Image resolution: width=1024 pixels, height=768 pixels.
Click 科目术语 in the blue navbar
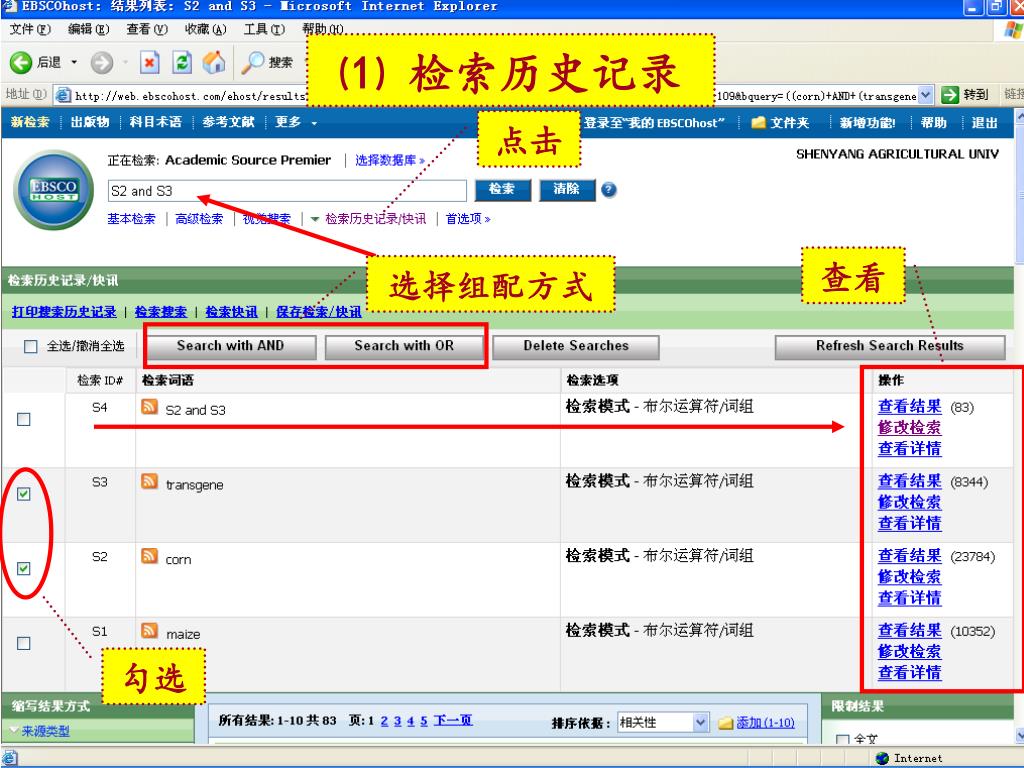(155, 123)
